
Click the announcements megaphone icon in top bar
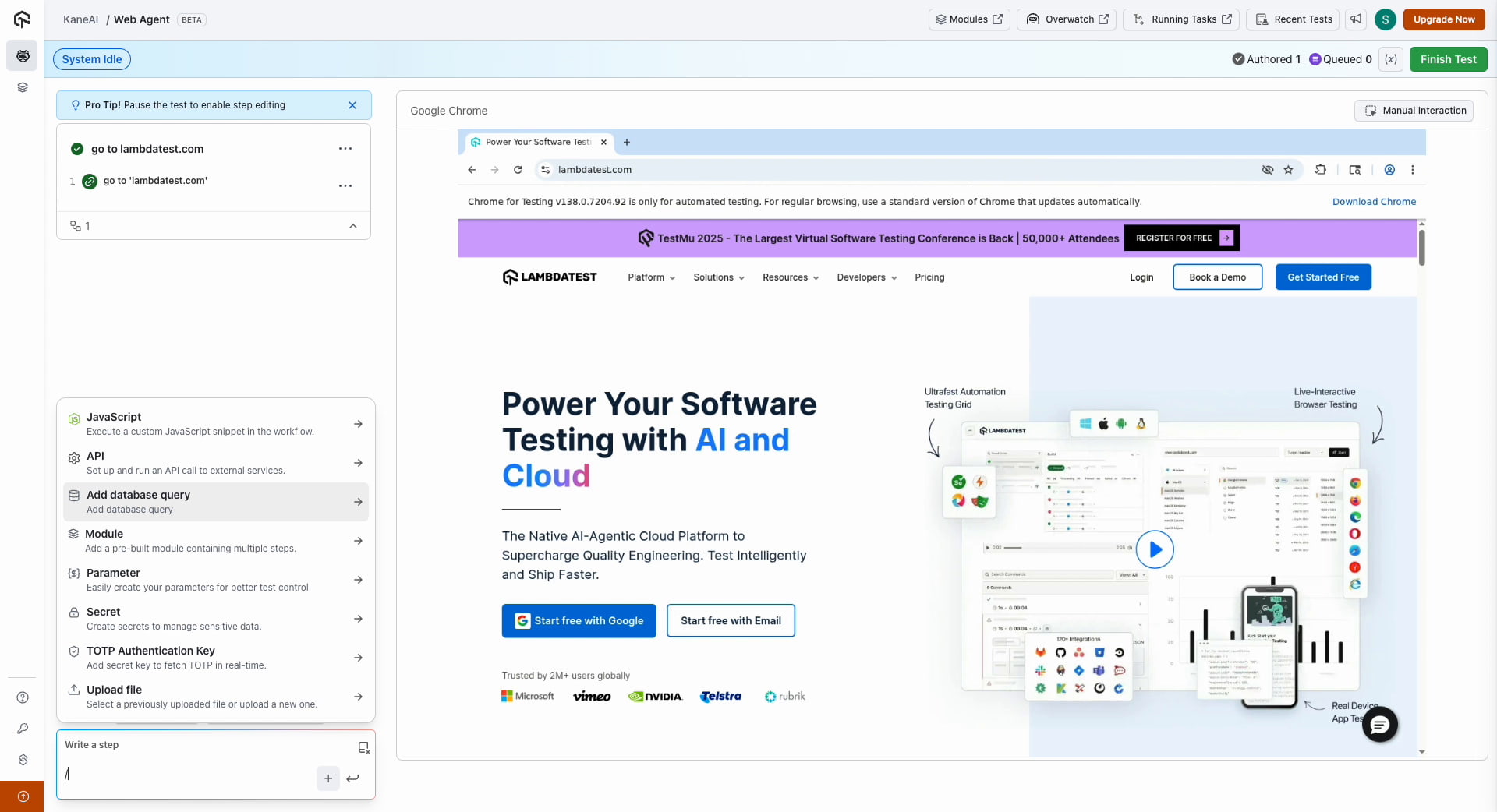pos(1355,19)
